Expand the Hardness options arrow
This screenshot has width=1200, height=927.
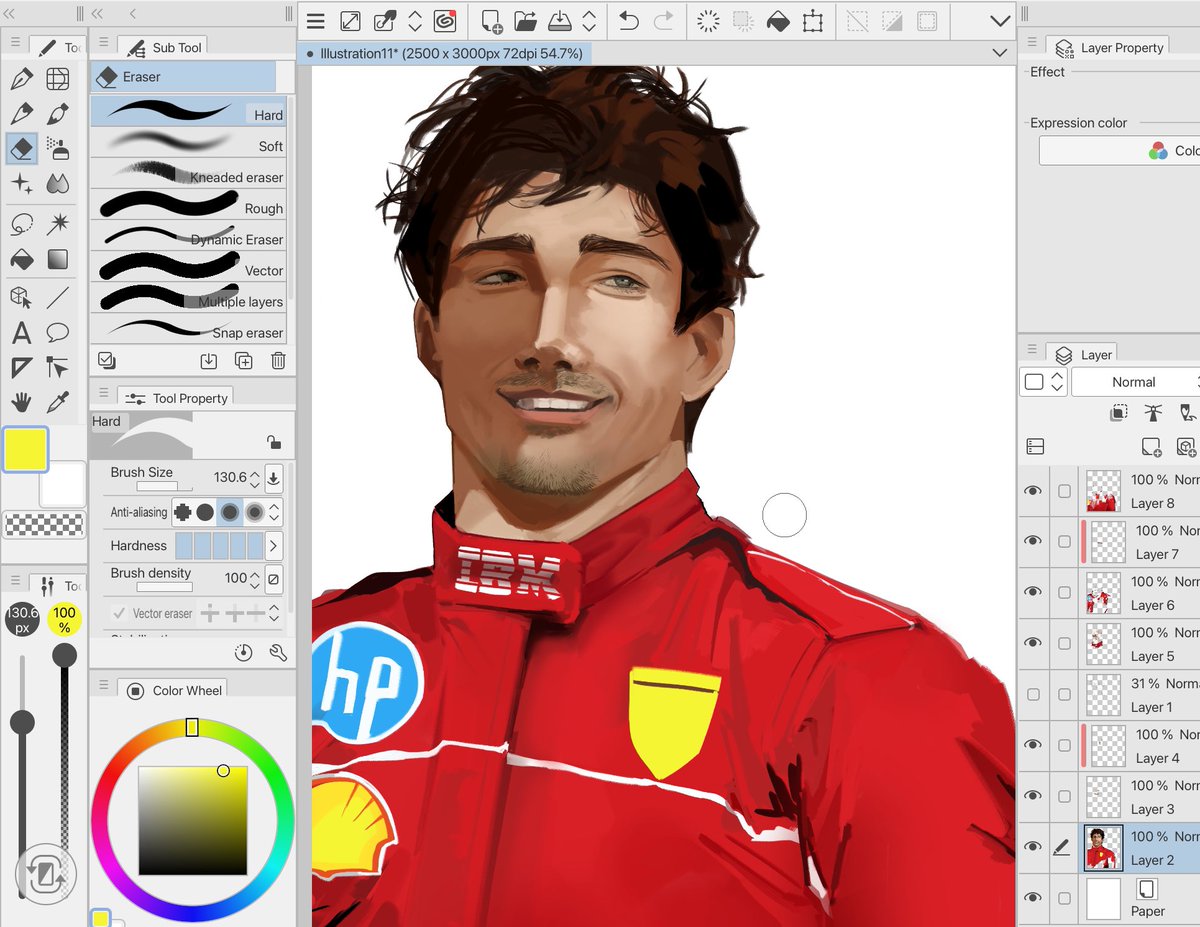click(273, 546)
